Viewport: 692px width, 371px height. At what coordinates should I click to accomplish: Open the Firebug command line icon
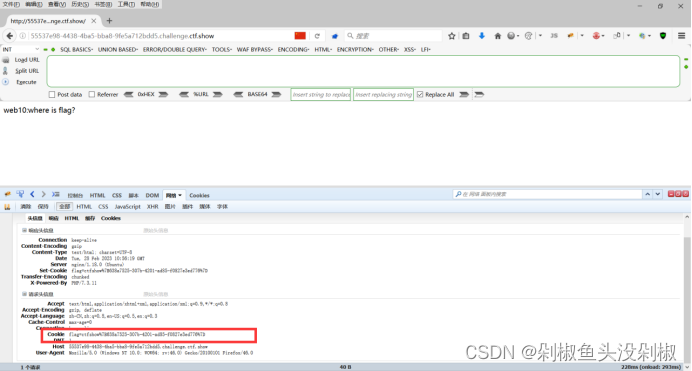point(55,194)
